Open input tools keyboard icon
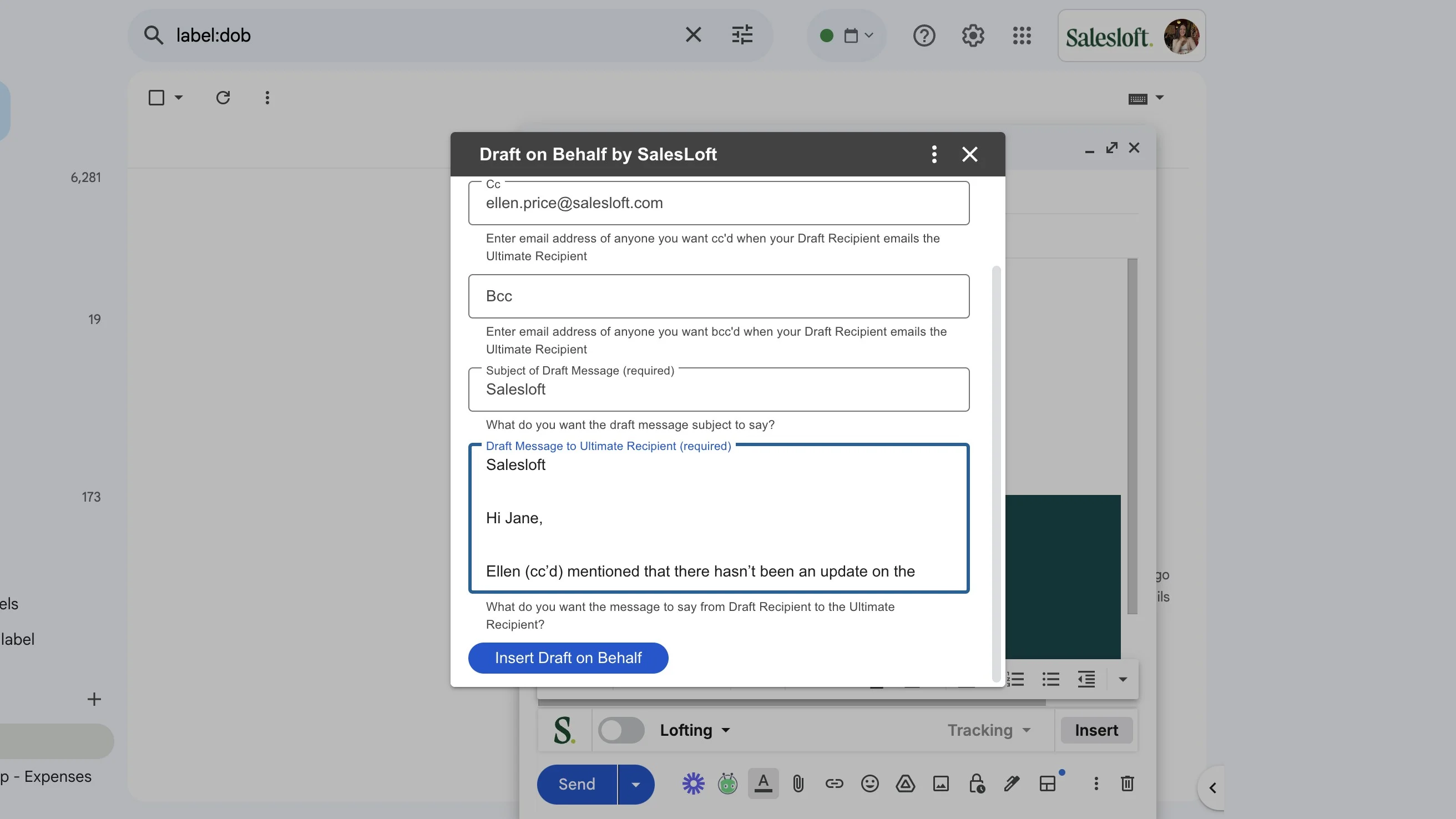1456x819 pixels. click(x=1137, y=99)
